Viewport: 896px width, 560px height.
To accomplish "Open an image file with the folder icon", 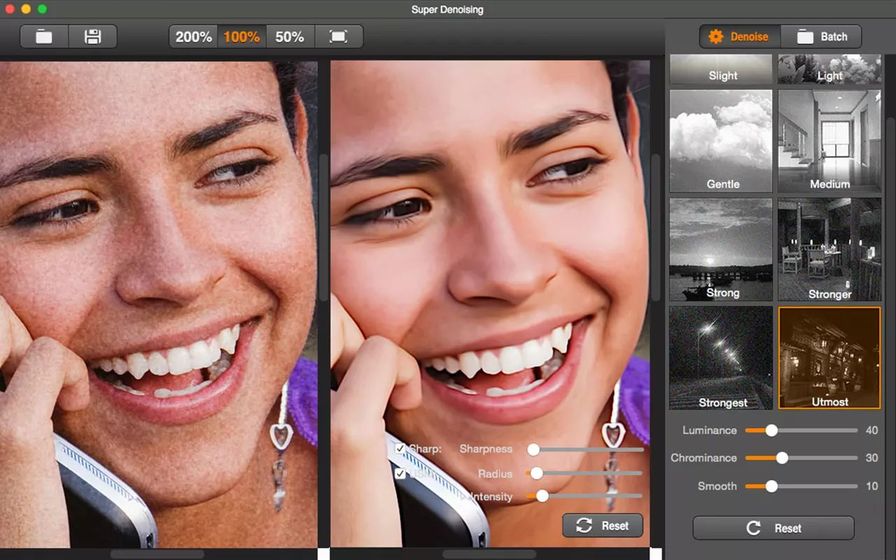I will point(44,37).
